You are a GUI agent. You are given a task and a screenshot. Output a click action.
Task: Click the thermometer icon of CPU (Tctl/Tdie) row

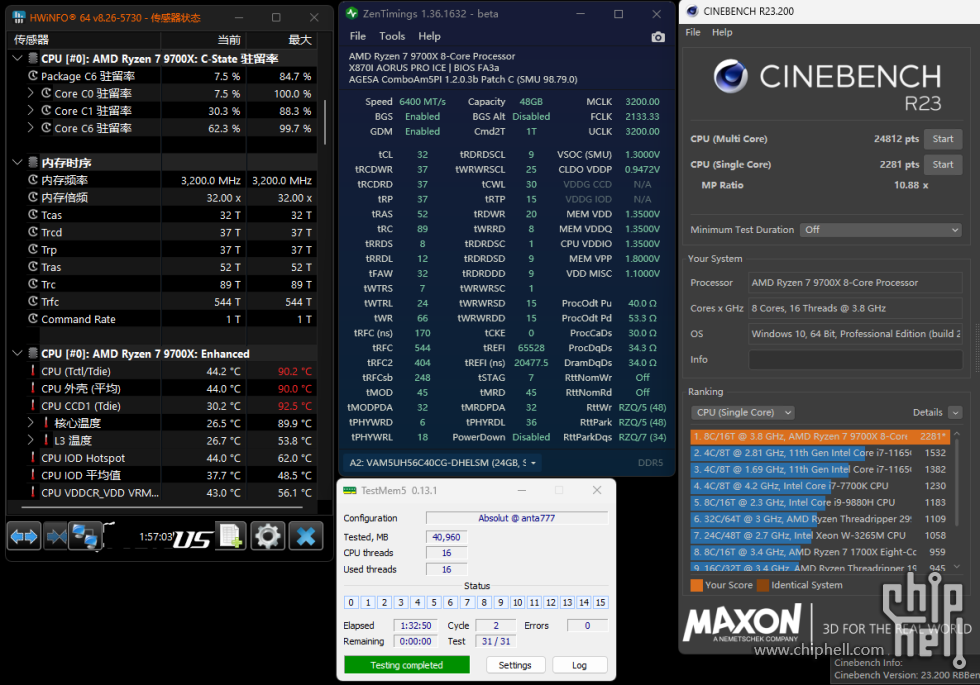33,371
